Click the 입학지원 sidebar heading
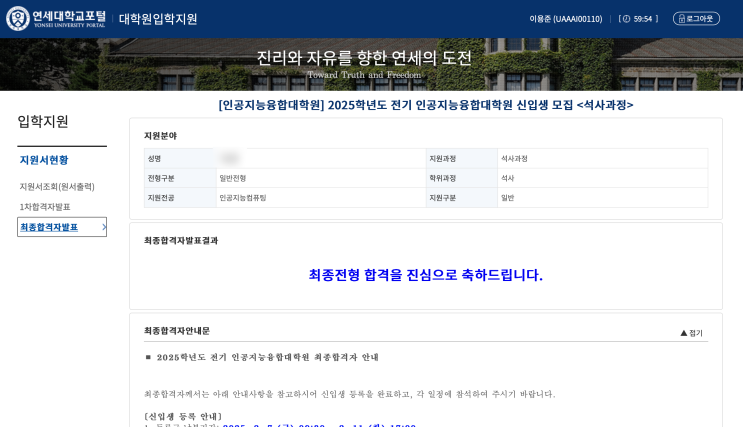This screenshot has height=427, width=743. [43, 121]
